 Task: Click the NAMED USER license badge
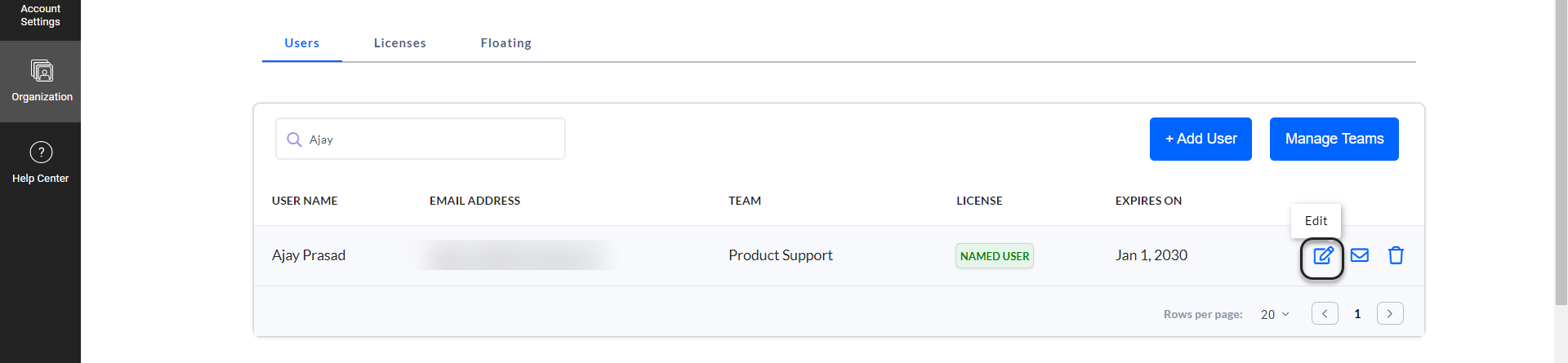click(x=995, y=256)
